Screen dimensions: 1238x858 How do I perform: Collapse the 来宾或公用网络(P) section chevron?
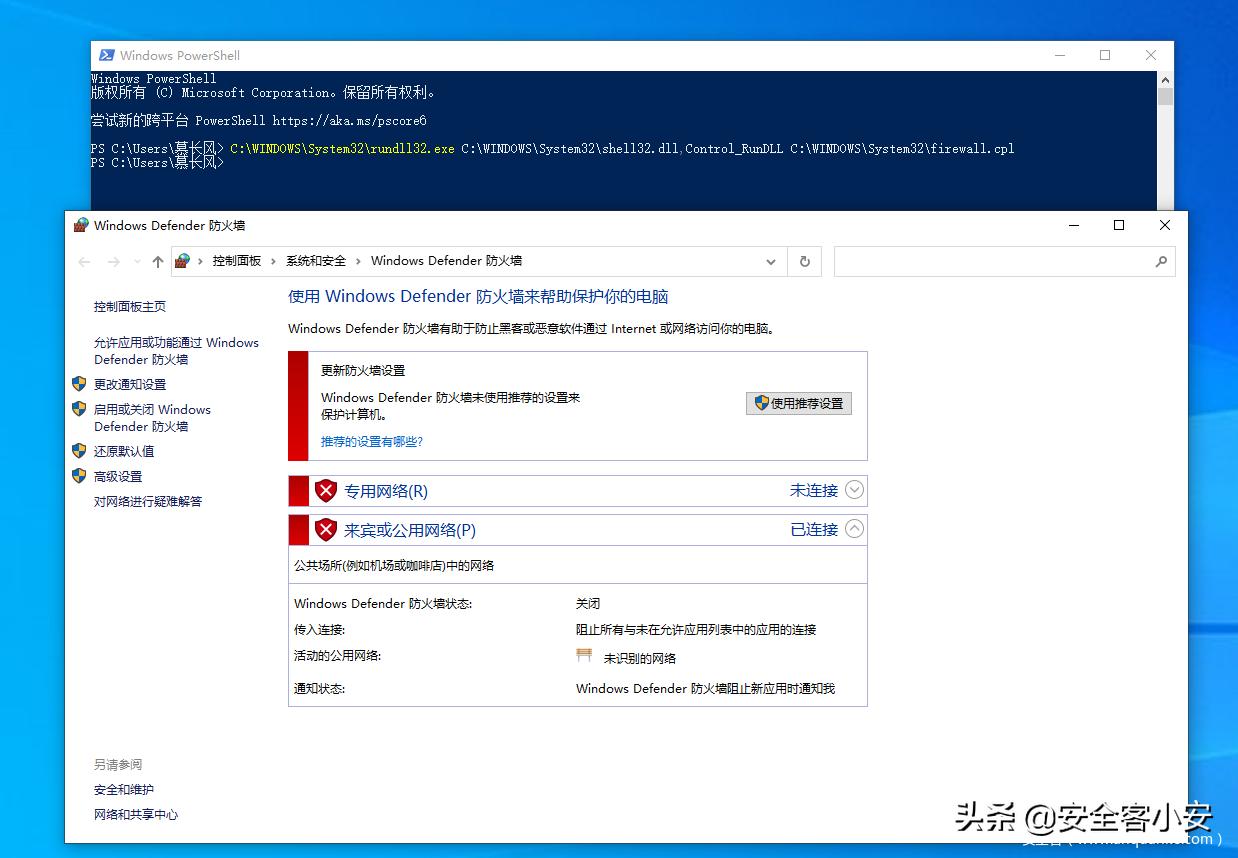853,529
